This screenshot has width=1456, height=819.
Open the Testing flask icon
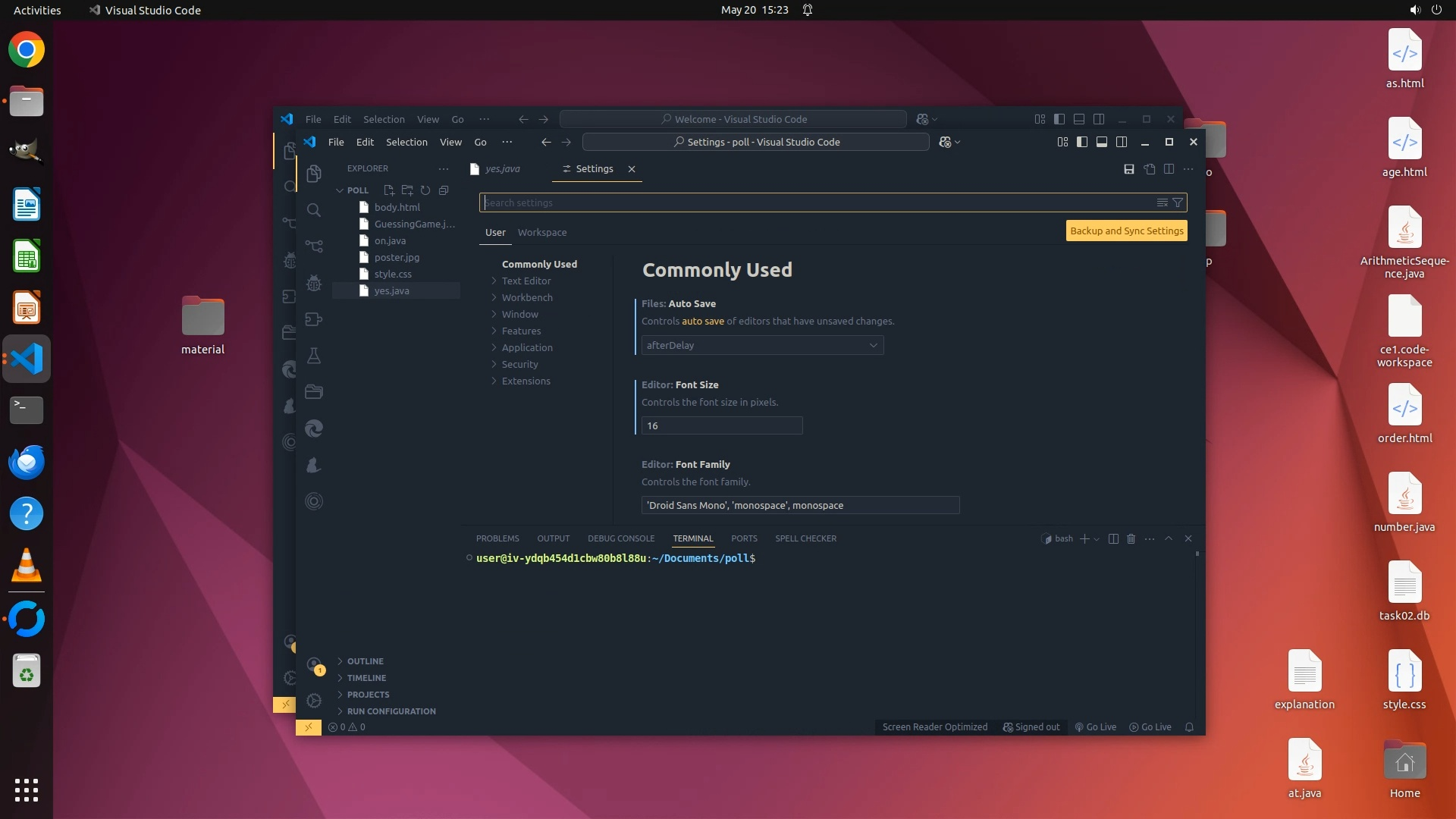(x=314, y=356)
